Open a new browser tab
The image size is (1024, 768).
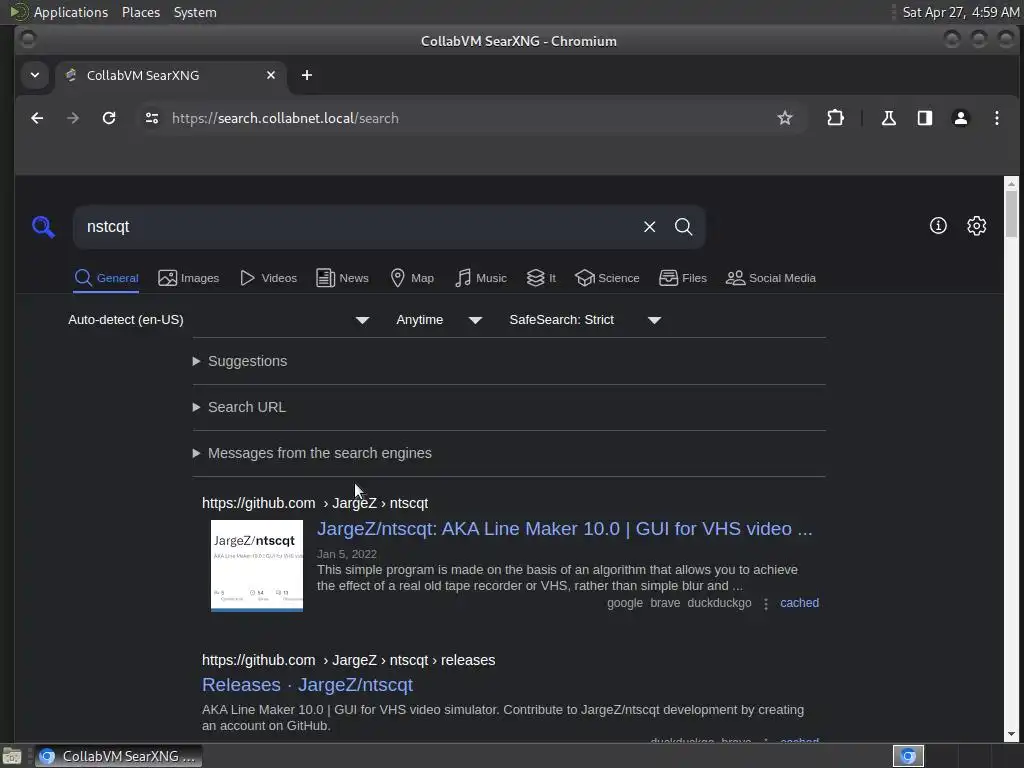[307, 75]
